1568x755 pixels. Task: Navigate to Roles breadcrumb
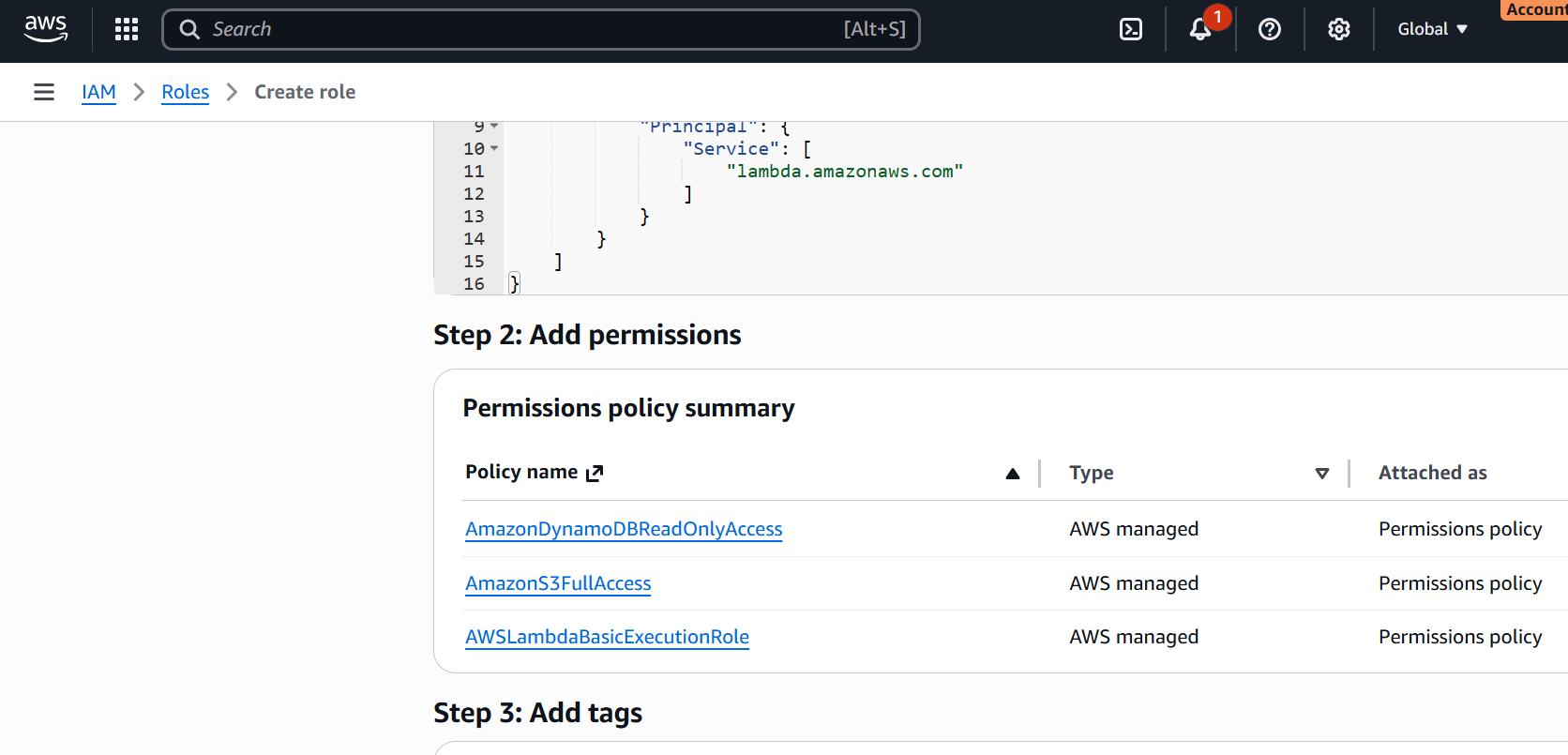[x=186, y=92]
